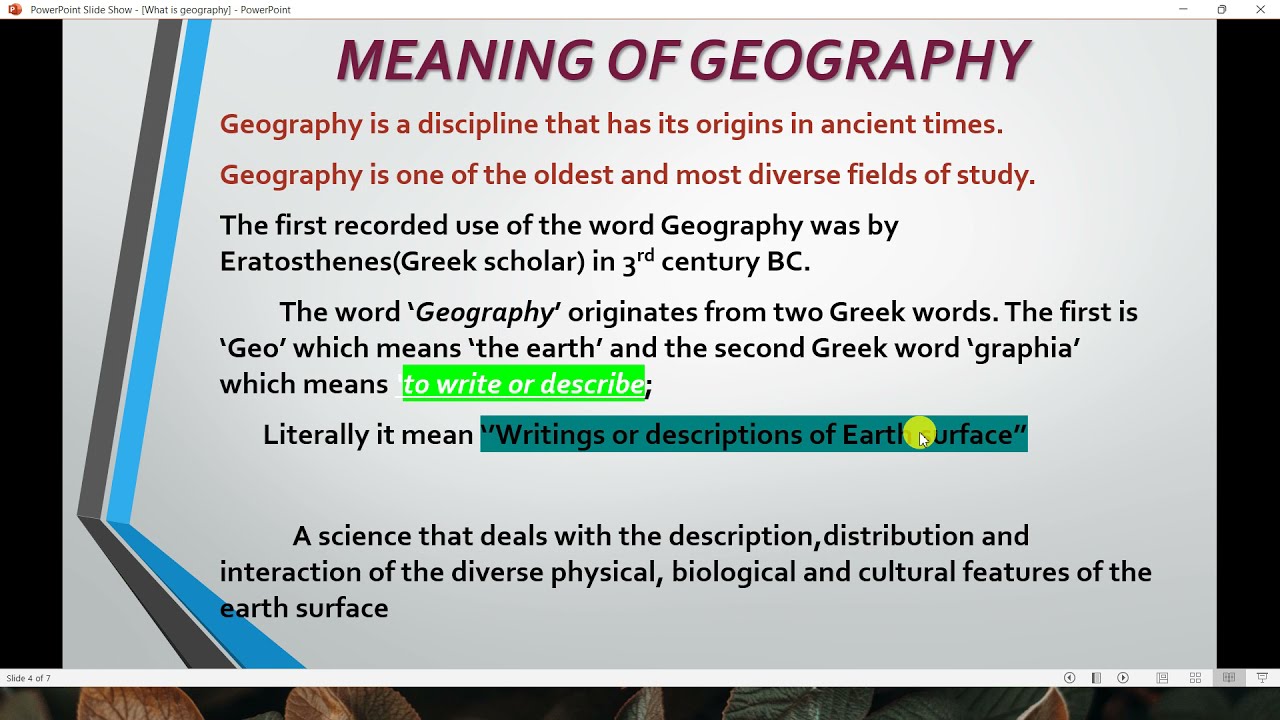Start Slide Show view icon
The height and width of the screenshot is (720, 1280).
click(1262, 678)
